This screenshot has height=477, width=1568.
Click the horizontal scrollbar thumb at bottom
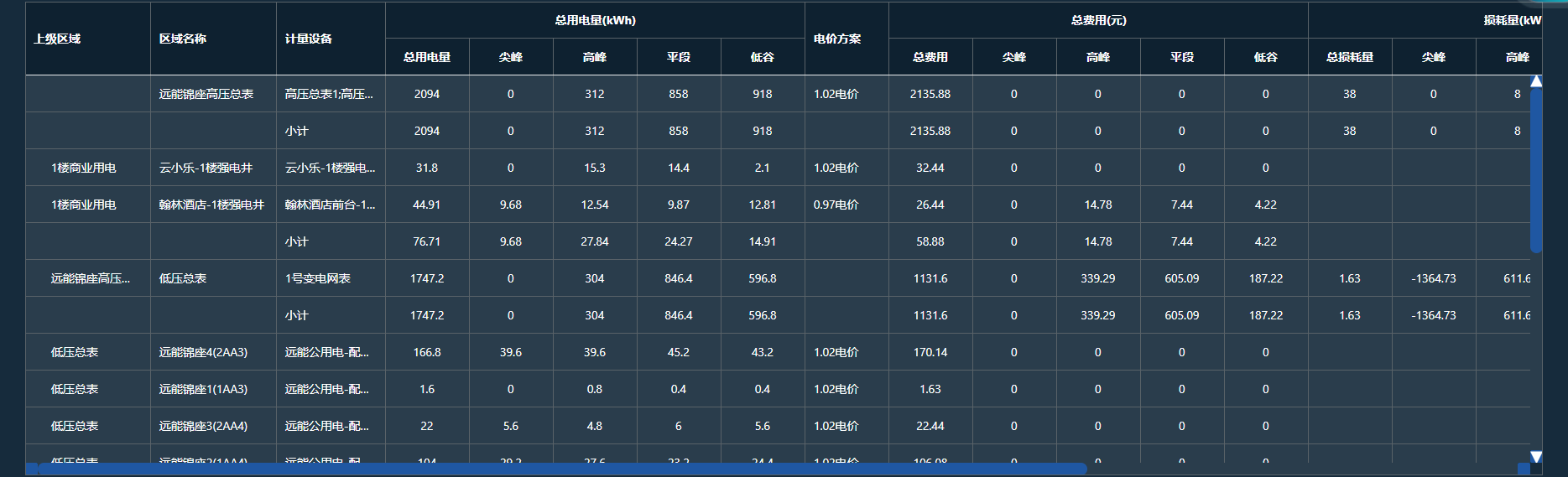coord(562,469)
